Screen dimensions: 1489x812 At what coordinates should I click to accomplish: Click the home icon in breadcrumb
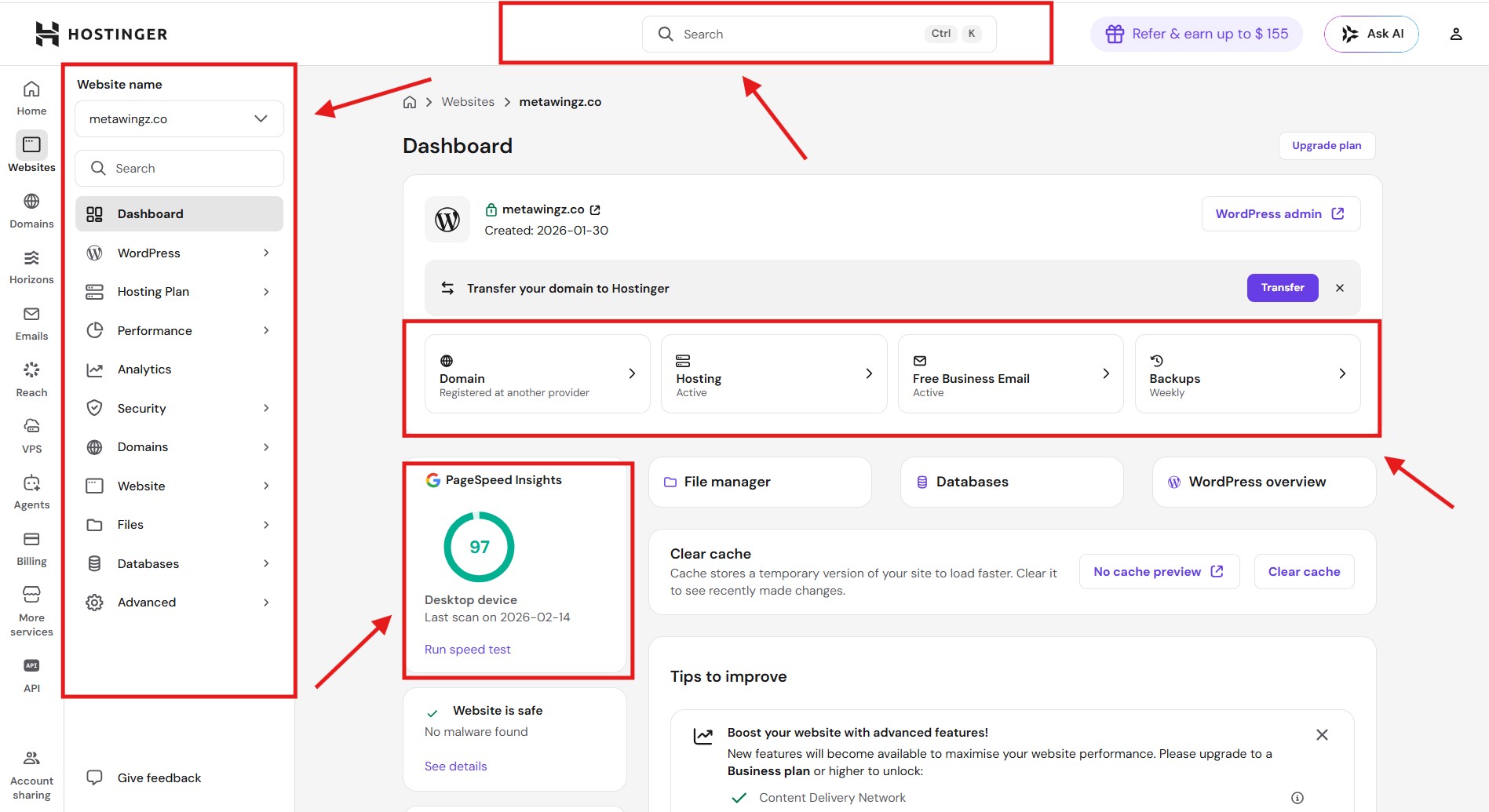(409, 102)
